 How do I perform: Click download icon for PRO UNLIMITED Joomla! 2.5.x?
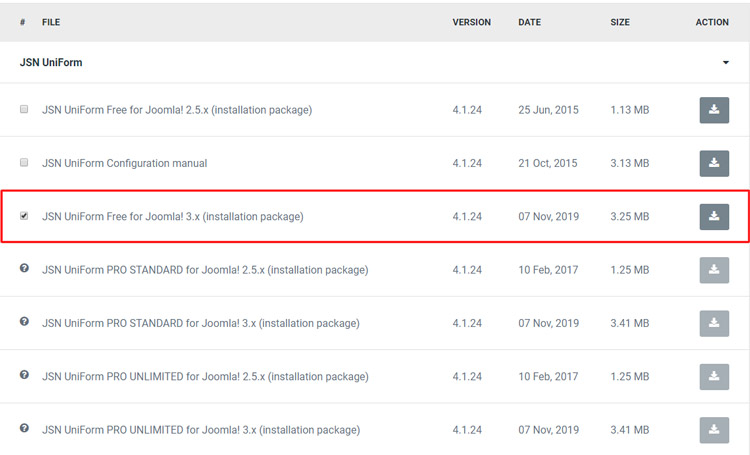coord(714,377)
